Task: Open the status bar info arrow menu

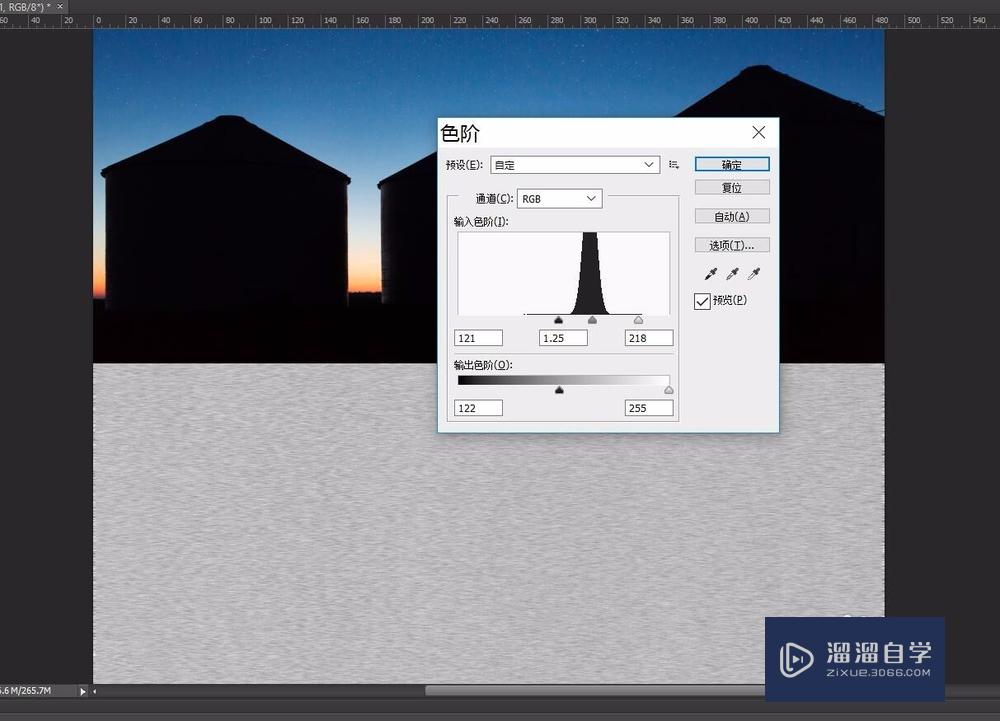Action: point(83,691)
